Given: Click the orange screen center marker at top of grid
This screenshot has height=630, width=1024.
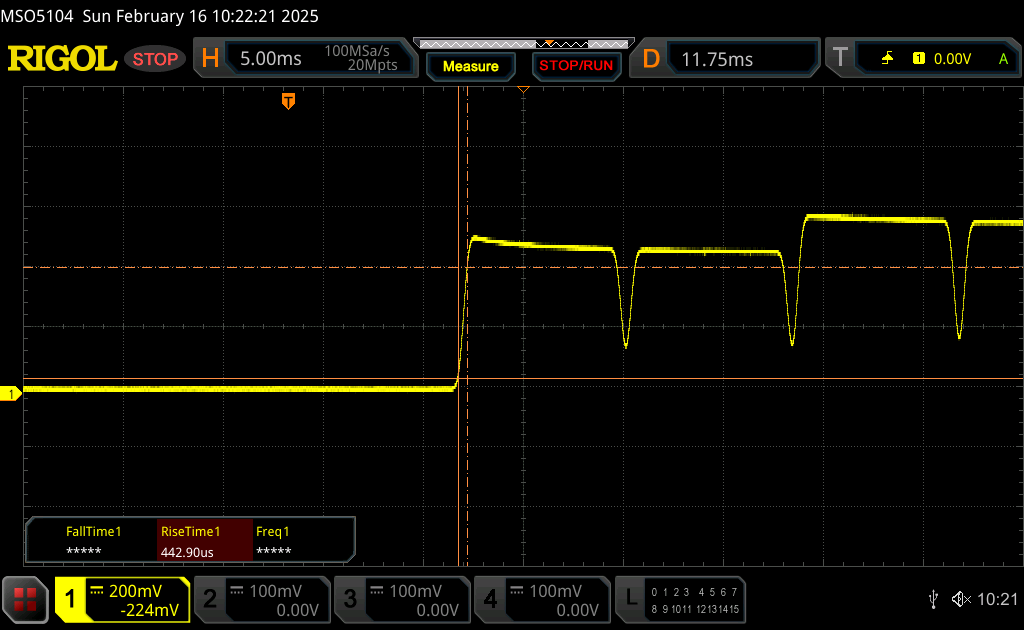Looking at the screenshot, I should tap(523, 89).
